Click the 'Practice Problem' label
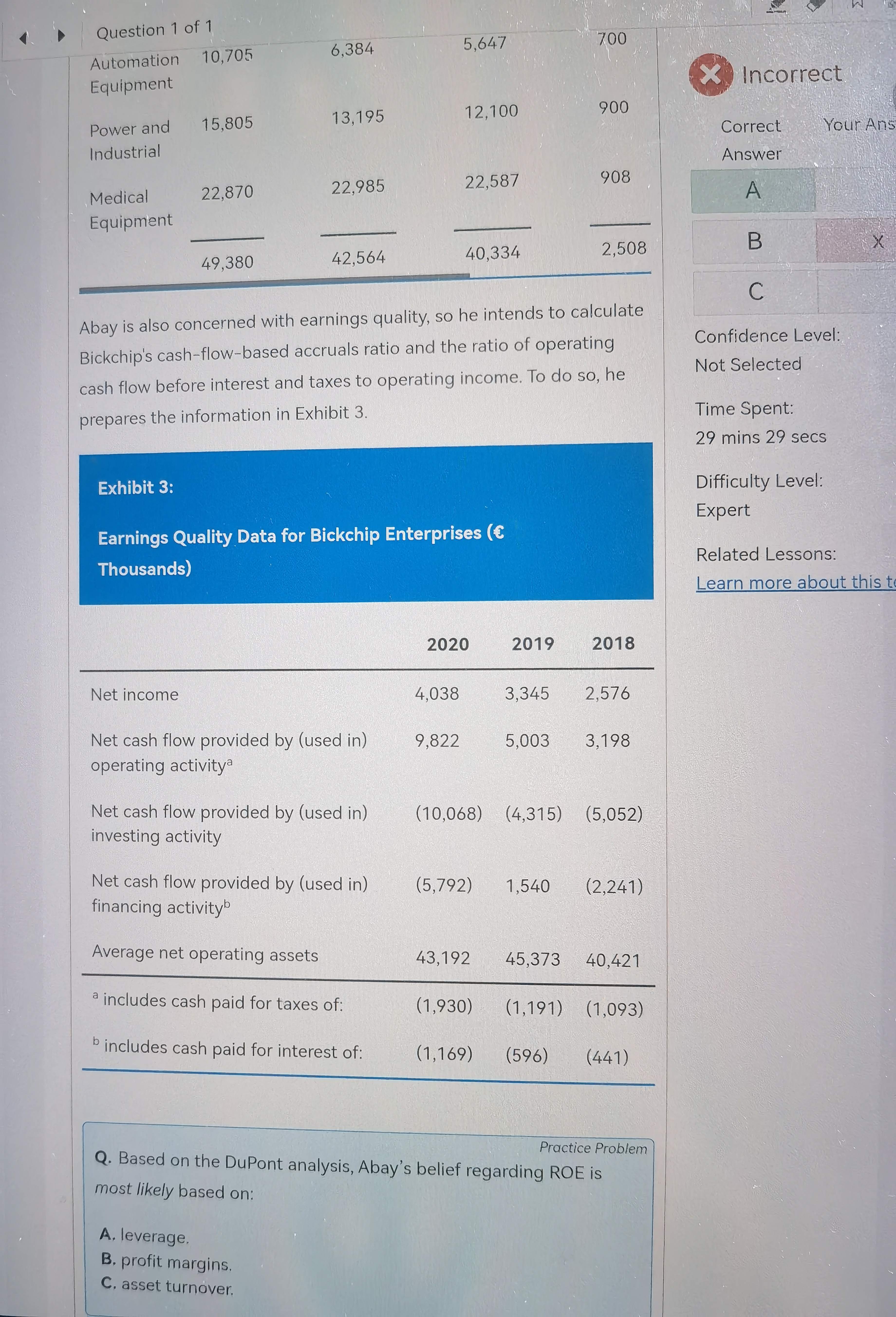This screenshot has width=896, height=1317. tap(593, 1148)
